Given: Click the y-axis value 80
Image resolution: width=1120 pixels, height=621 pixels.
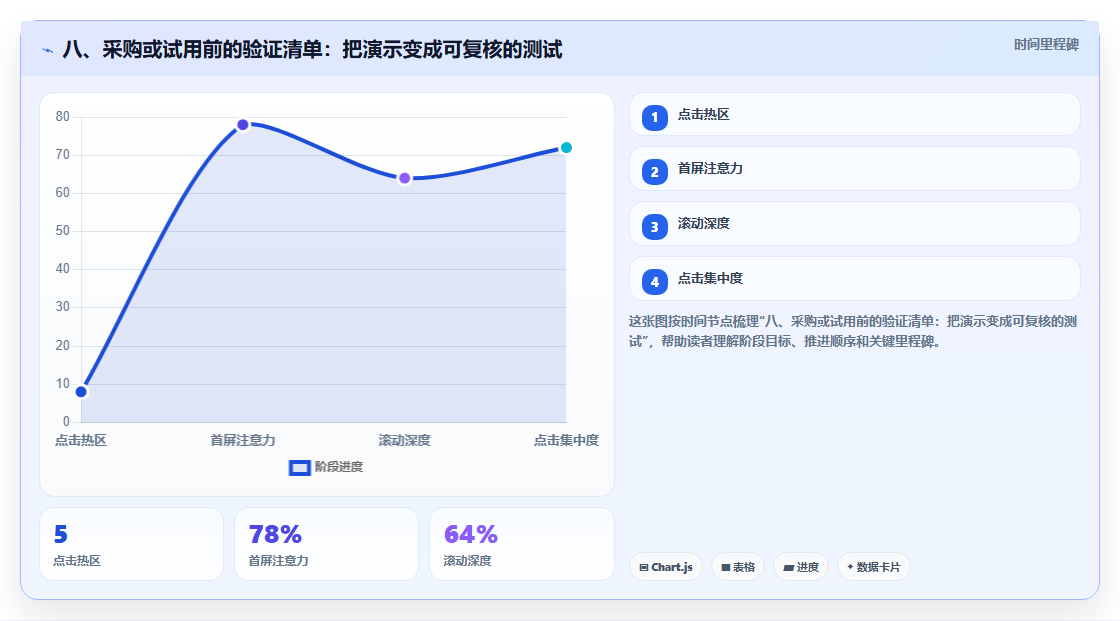Looking at the screenshot, I should coord(63,116).
